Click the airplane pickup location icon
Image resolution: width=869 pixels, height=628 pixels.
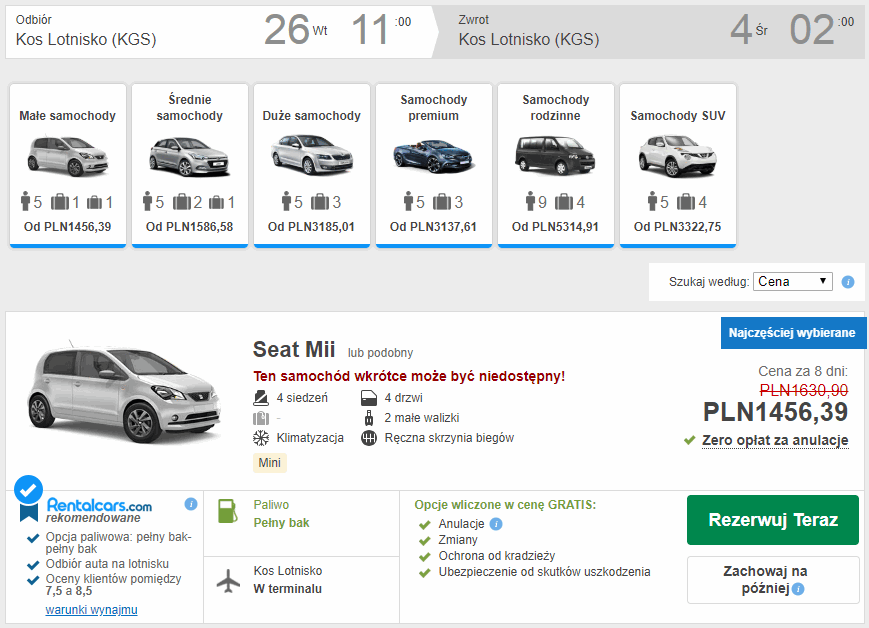[x=229, y=580]
